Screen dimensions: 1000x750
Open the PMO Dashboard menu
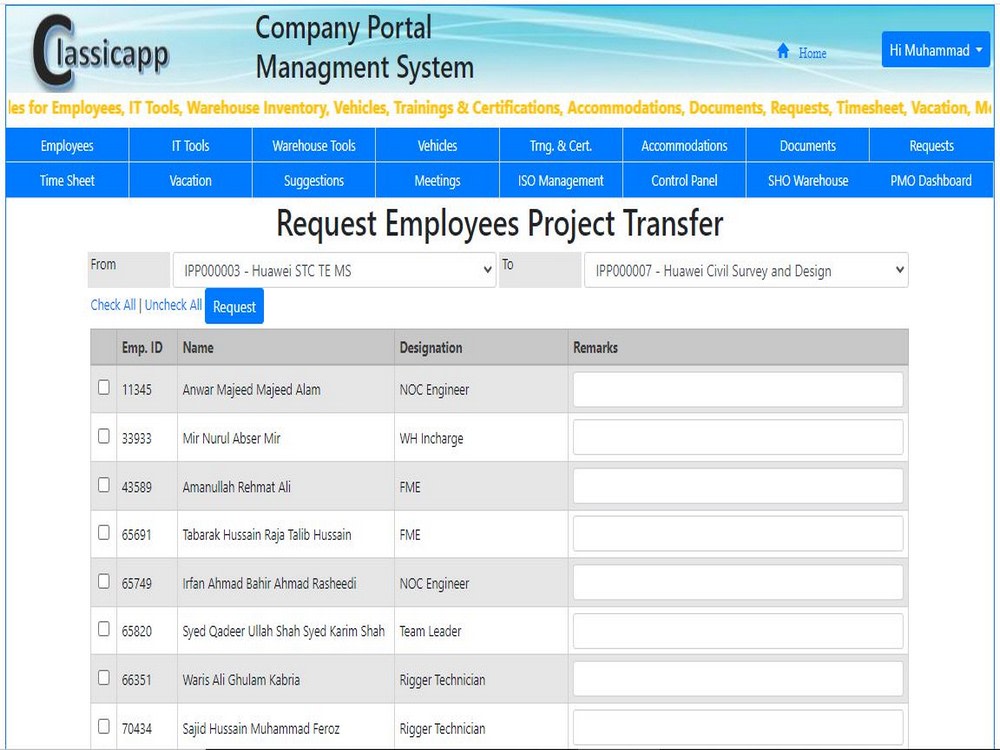point(931,180)
